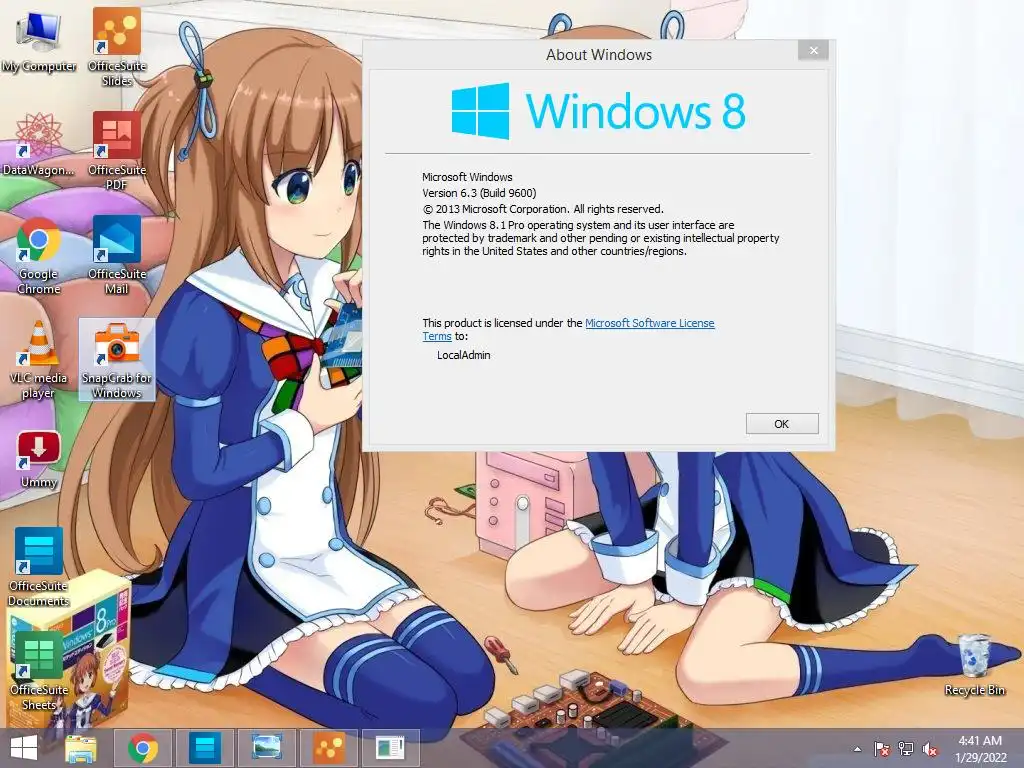Screen dimensions: 1024x768
Task: Click OK in About Windows dialog
Action: 782,424
